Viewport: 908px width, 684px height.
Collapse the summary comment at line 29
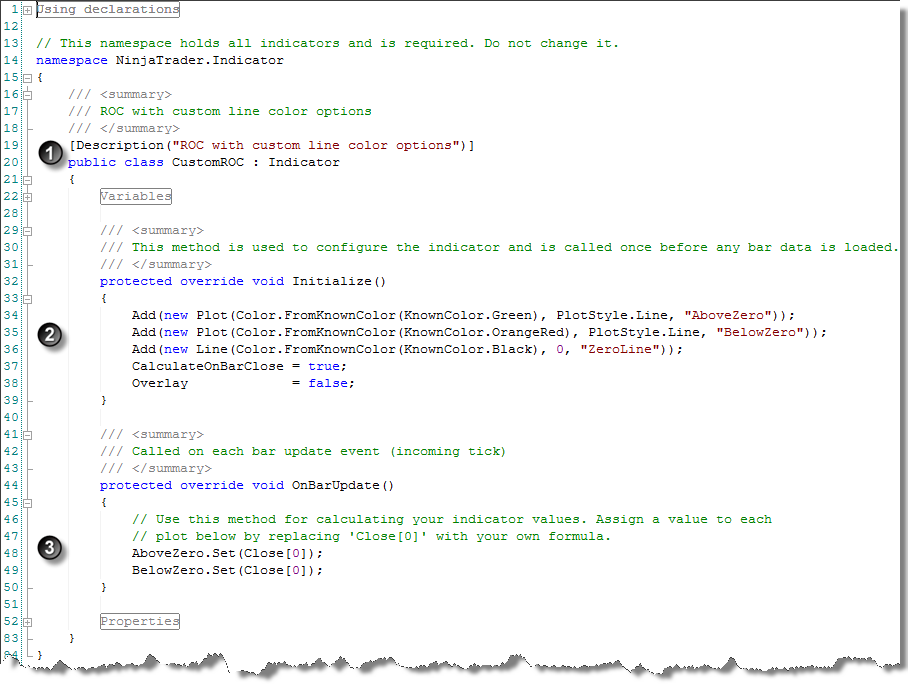point(27,231)
